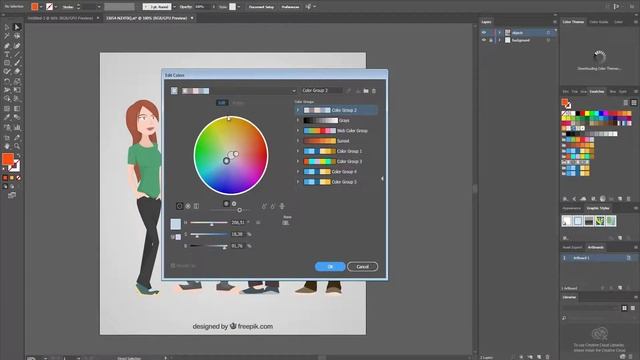This screenshot has width=640, height=360.
Task: Select the Magic Wand tool
Action: [7, 36]
